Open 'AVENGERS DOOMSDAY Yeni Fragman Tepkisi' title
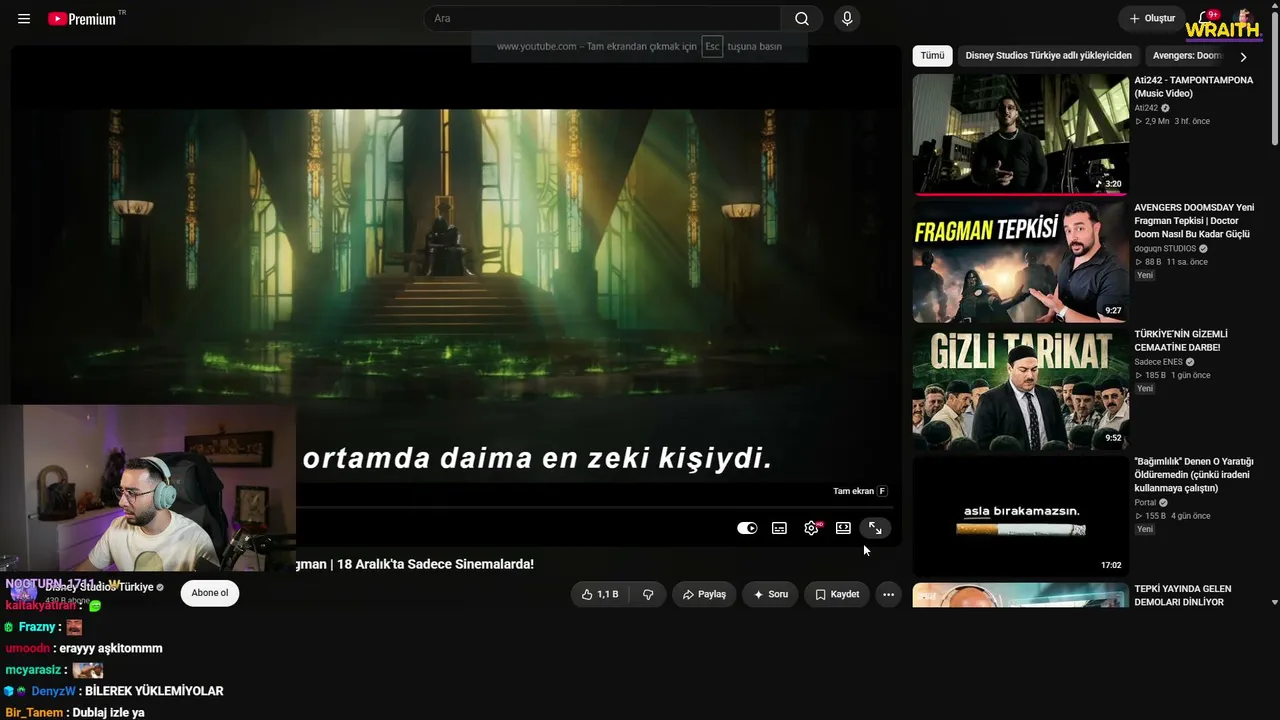The width and height of the screenshot is (1280, 720). click(x=1194, y=221)
